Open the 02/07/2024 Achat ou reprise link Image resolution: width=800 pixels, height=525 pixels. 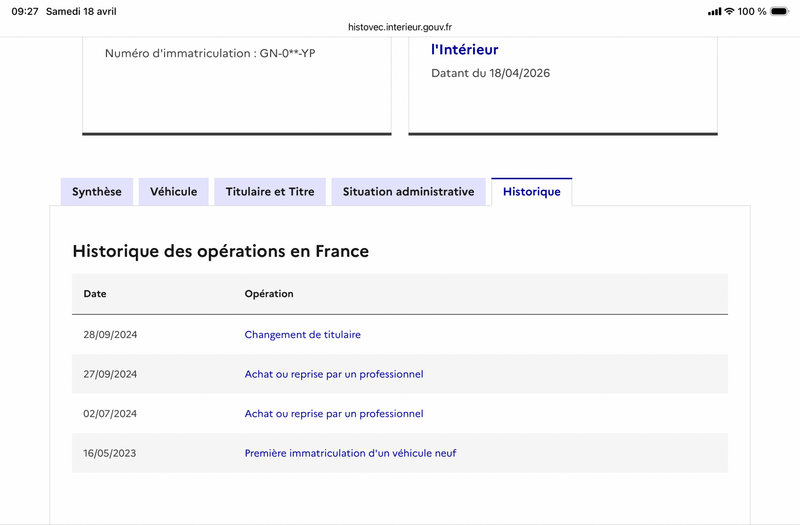click(x=334, y=414)
